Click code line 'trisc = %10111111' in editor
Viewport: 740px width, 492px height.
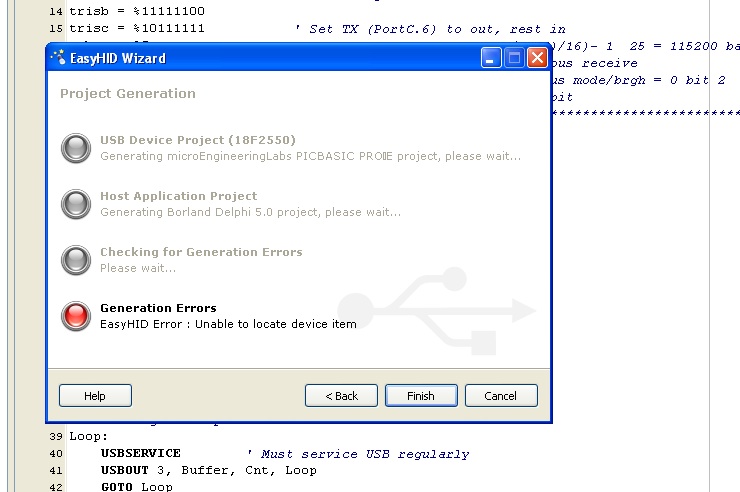coord(137,28)
